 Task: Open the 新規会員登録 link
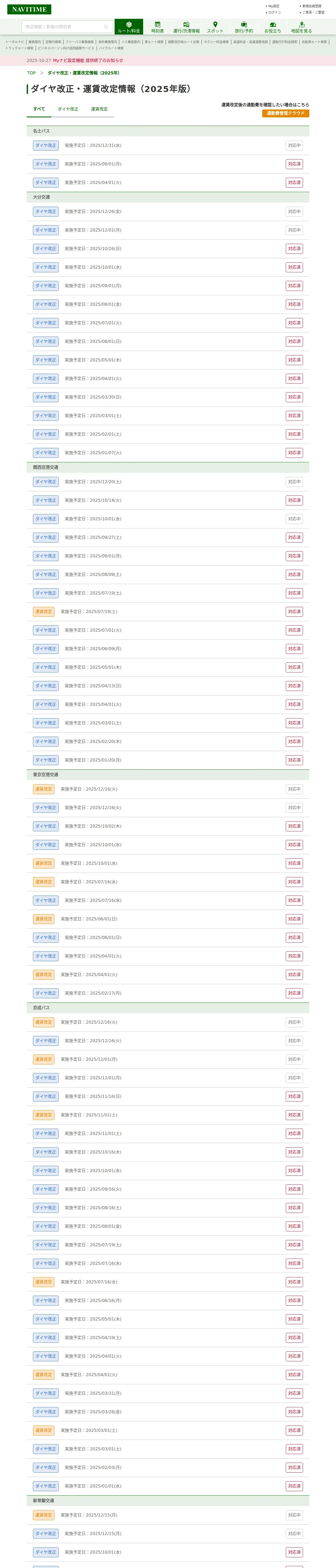(x=312, y=6)
